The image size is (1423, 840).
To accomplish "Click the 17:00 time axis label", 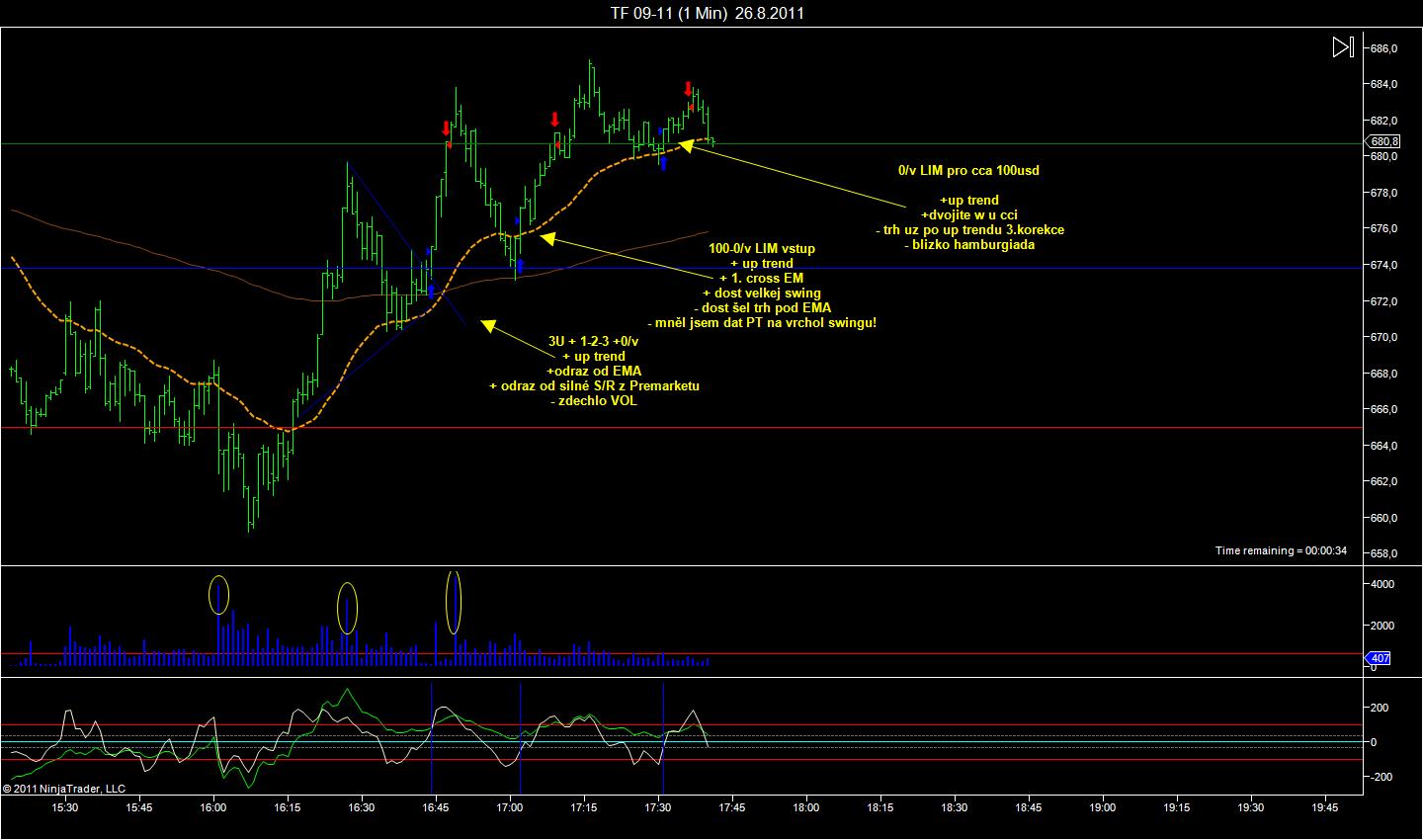I will point(510,807).
